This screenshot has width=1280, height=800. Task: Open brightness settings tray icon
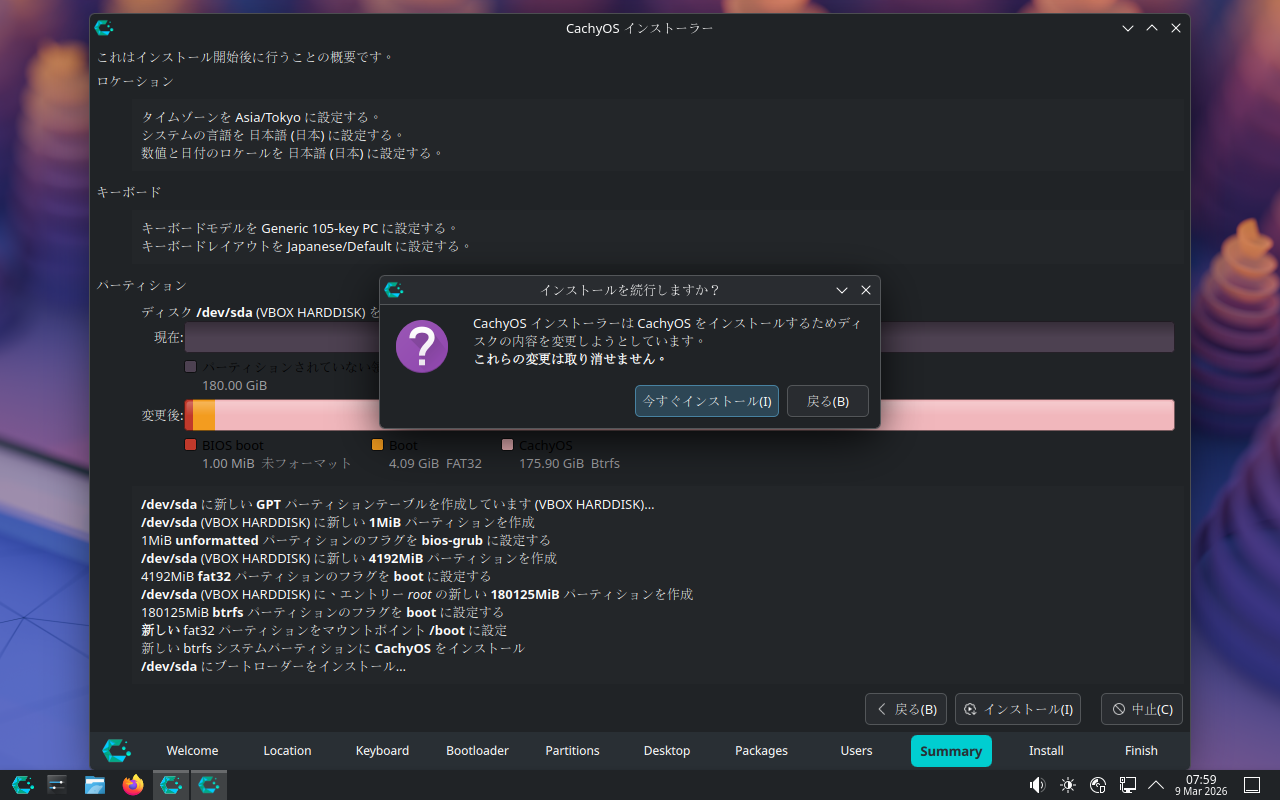click(x=1067, y=785)
